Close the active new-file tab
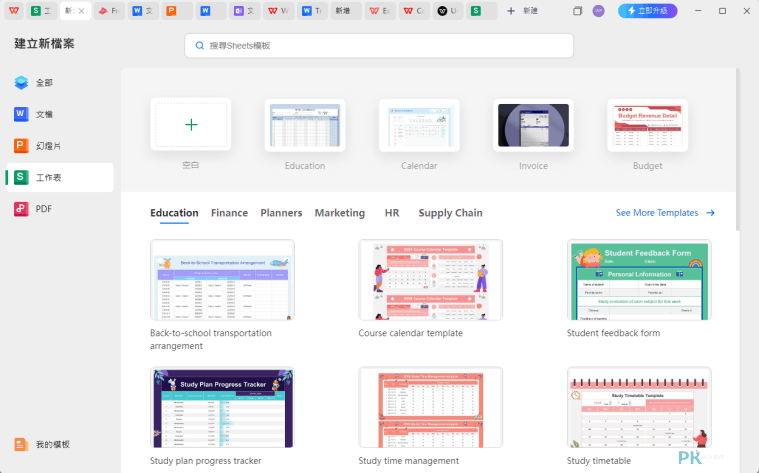 pos(81,11)
